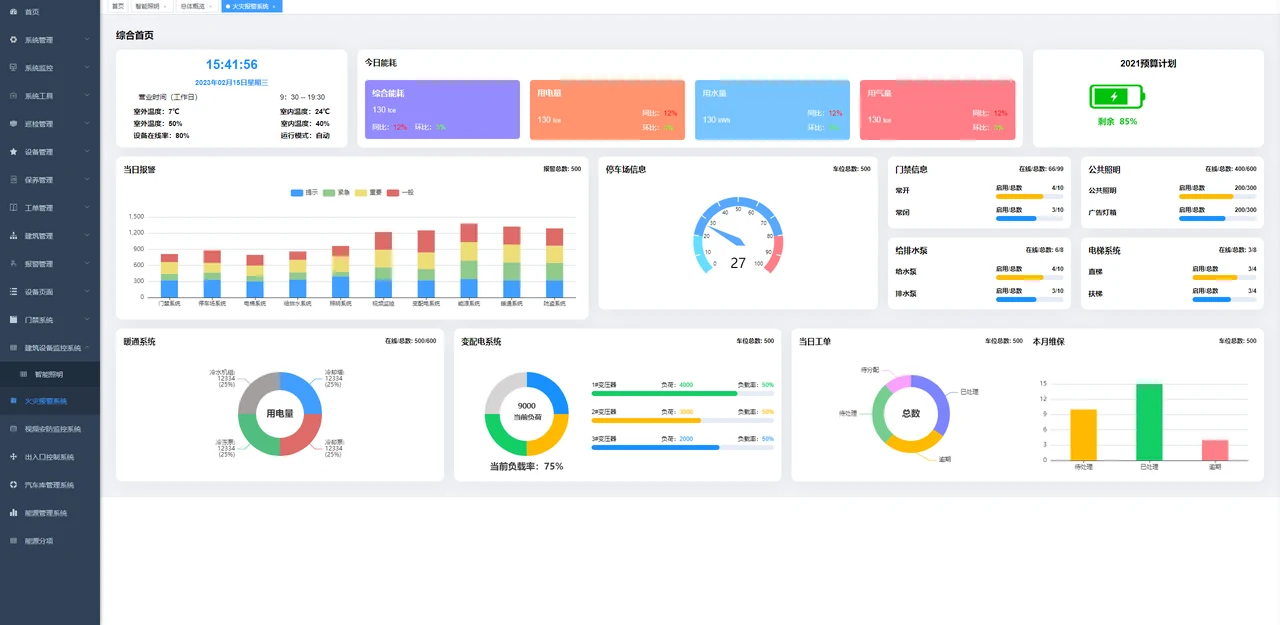Collapse the 建筑设备监控系统 menu chevron

[88, 348]
